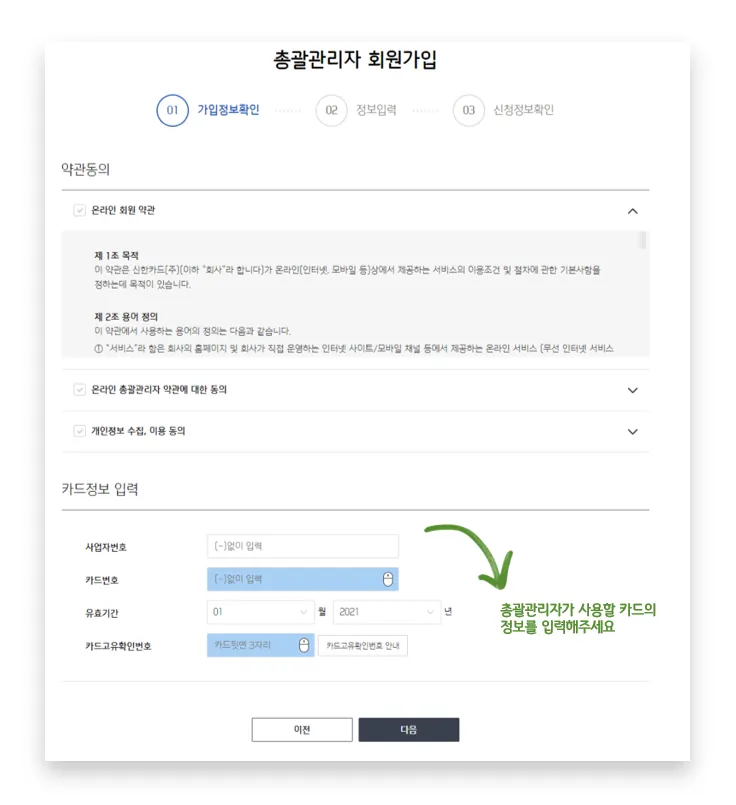Open the expiry year dropdown showing 2021
The image size is (736, 805).
[387, 612]
